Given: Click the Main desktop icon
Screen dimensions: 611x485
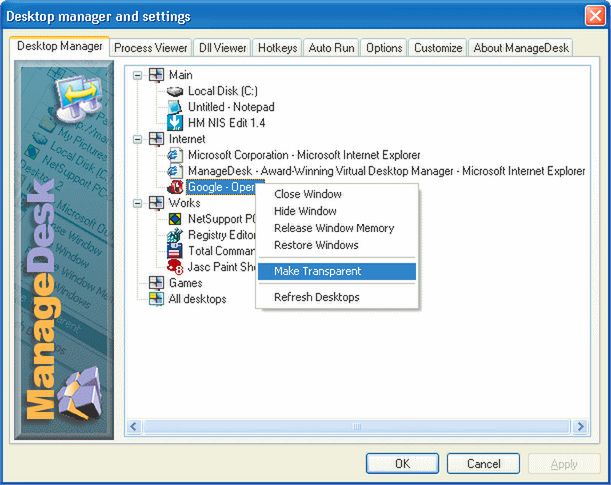Looking at the screenshot, I should (x=156, y=75).
